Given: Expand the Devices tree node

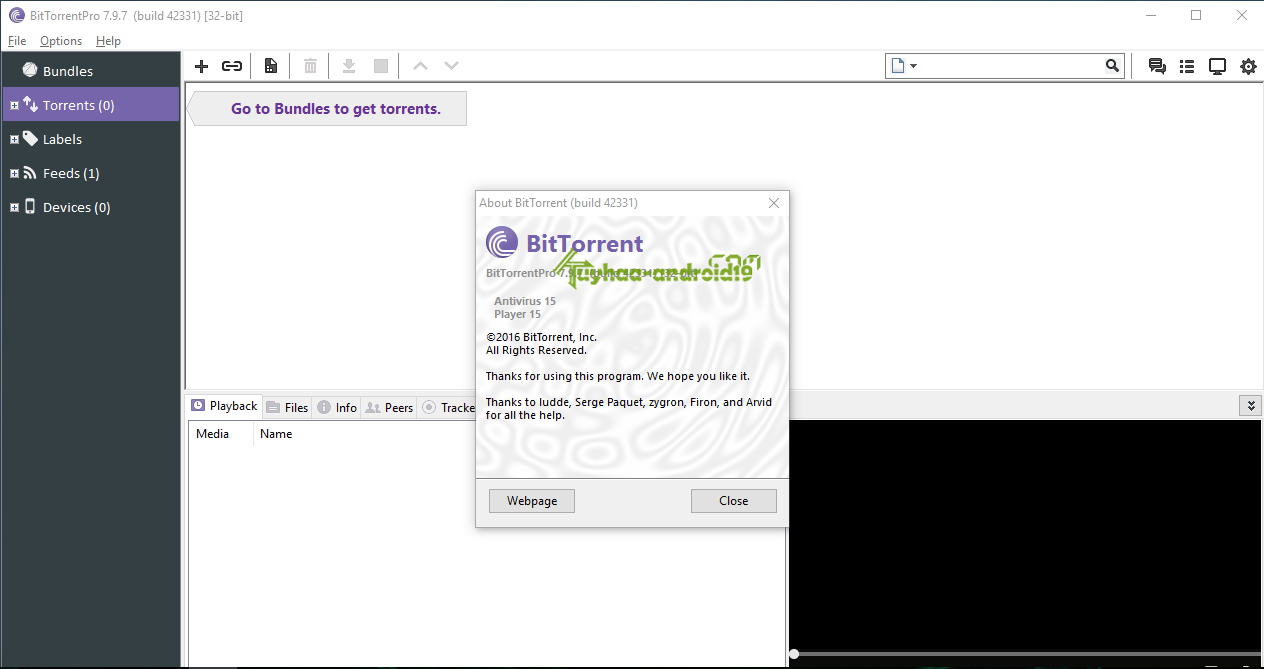Looking at the screenshot, I should 14,207.
